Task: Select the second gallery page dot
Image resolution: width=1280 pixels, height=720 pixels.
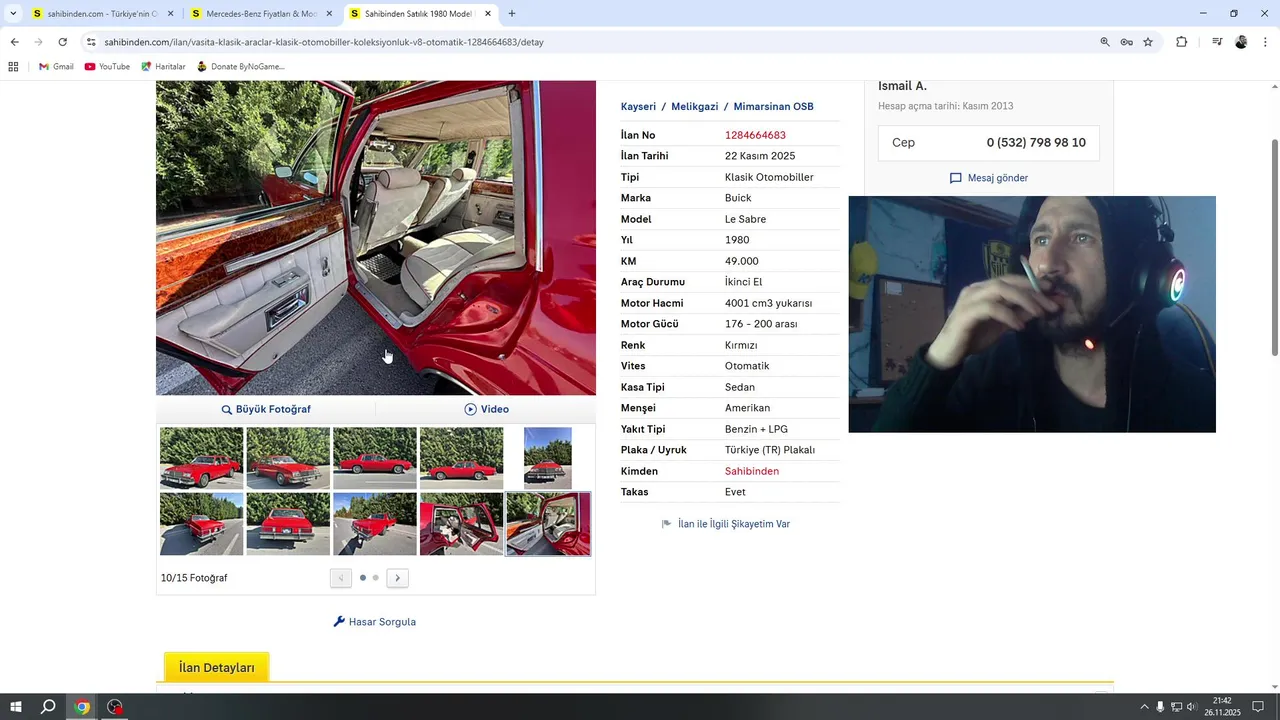Action: [376, 578]
